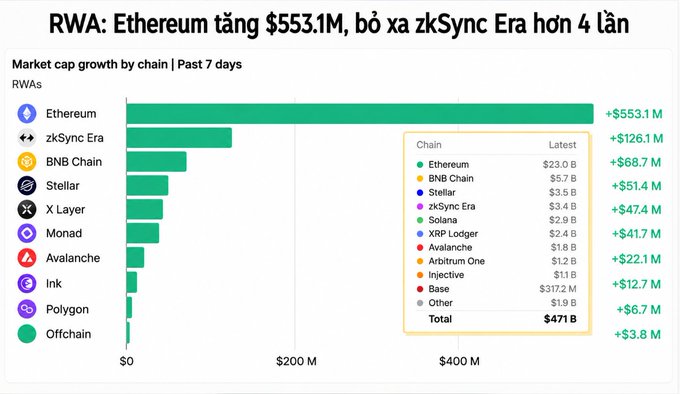Click the '+$68.7 M' value label
Screen dimensions: 680x394
pyautogui.click(x=635, y=163)
